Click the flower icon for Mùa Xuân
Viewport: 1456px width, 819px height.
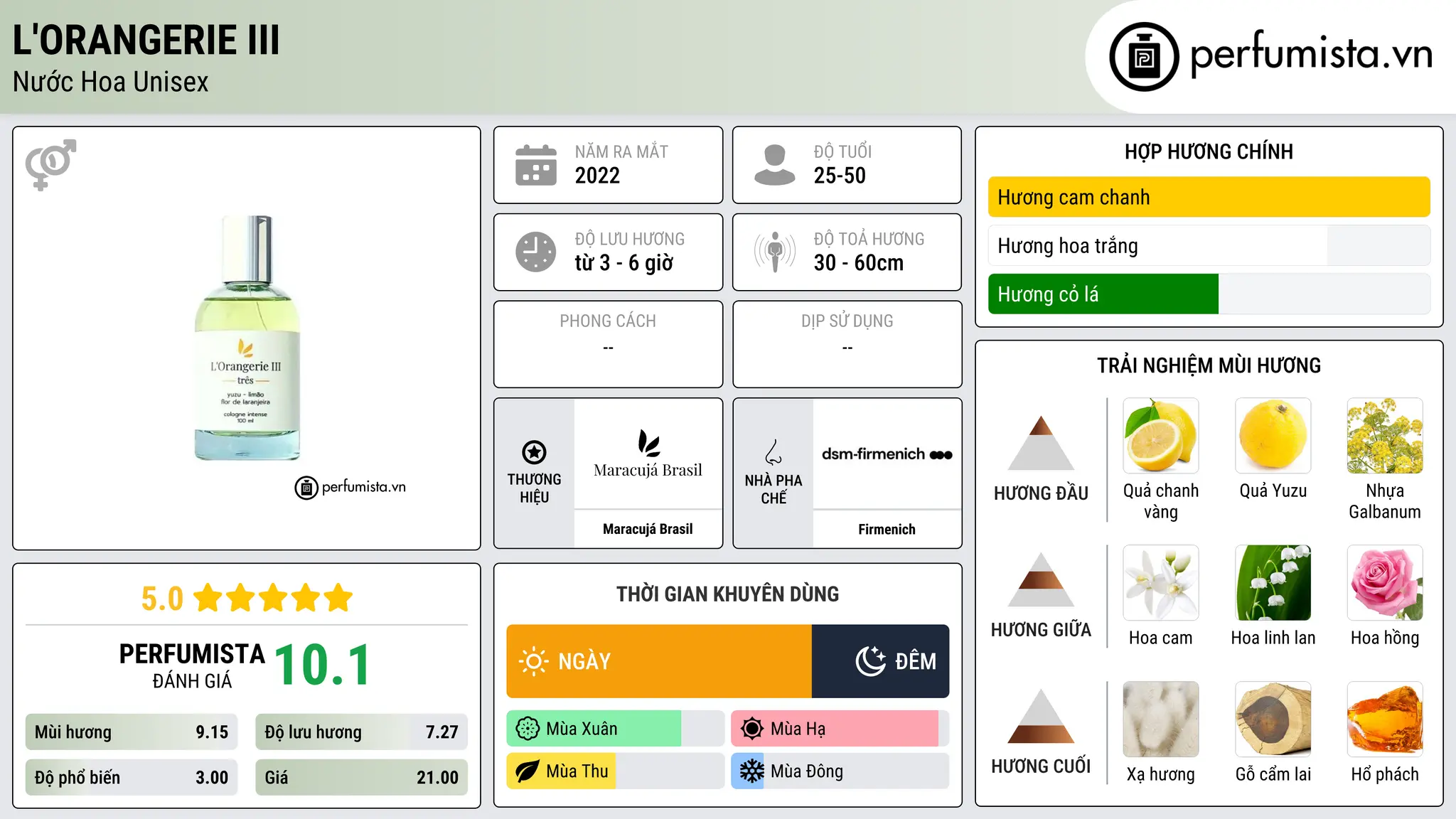pyautogui.click(x=528, y=729)
